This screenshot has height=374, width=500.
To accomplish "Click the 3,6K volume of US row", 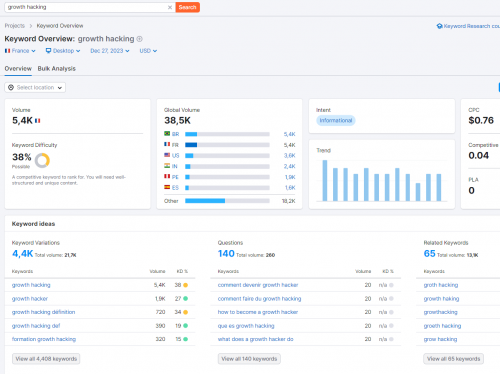I will (x=289, y=156).
